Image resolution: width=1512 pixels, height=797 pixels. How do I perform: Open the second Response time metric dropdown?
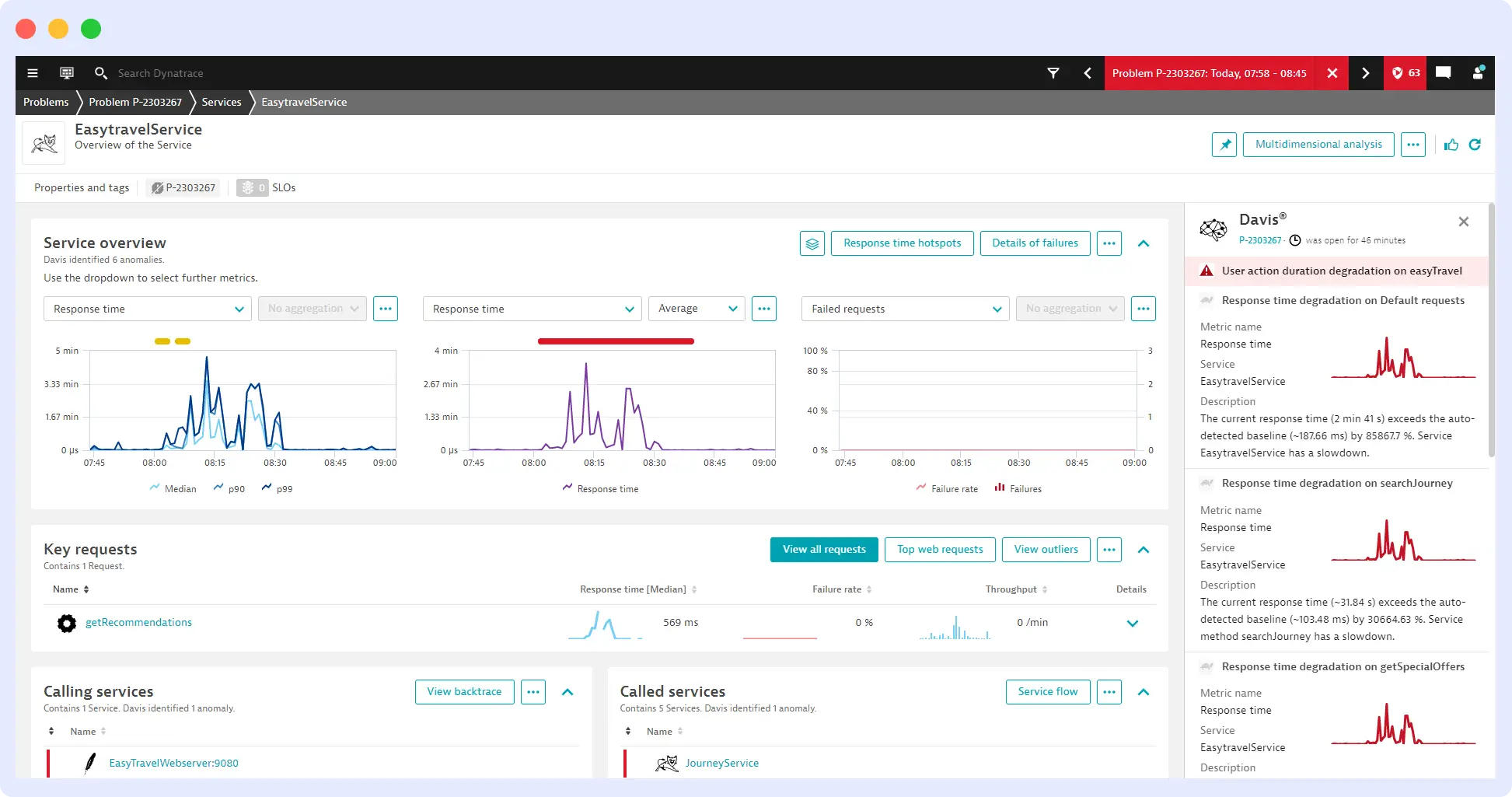coord(533,309)
